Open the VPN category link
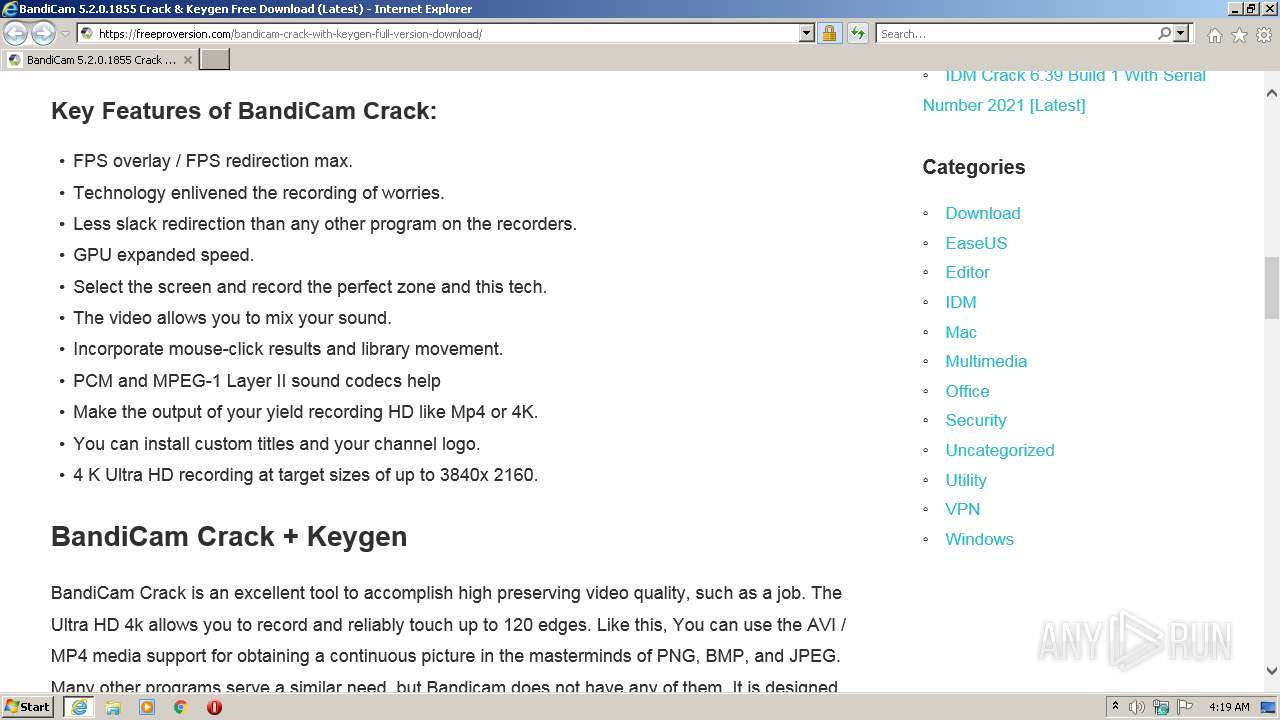 click(963, 509)
